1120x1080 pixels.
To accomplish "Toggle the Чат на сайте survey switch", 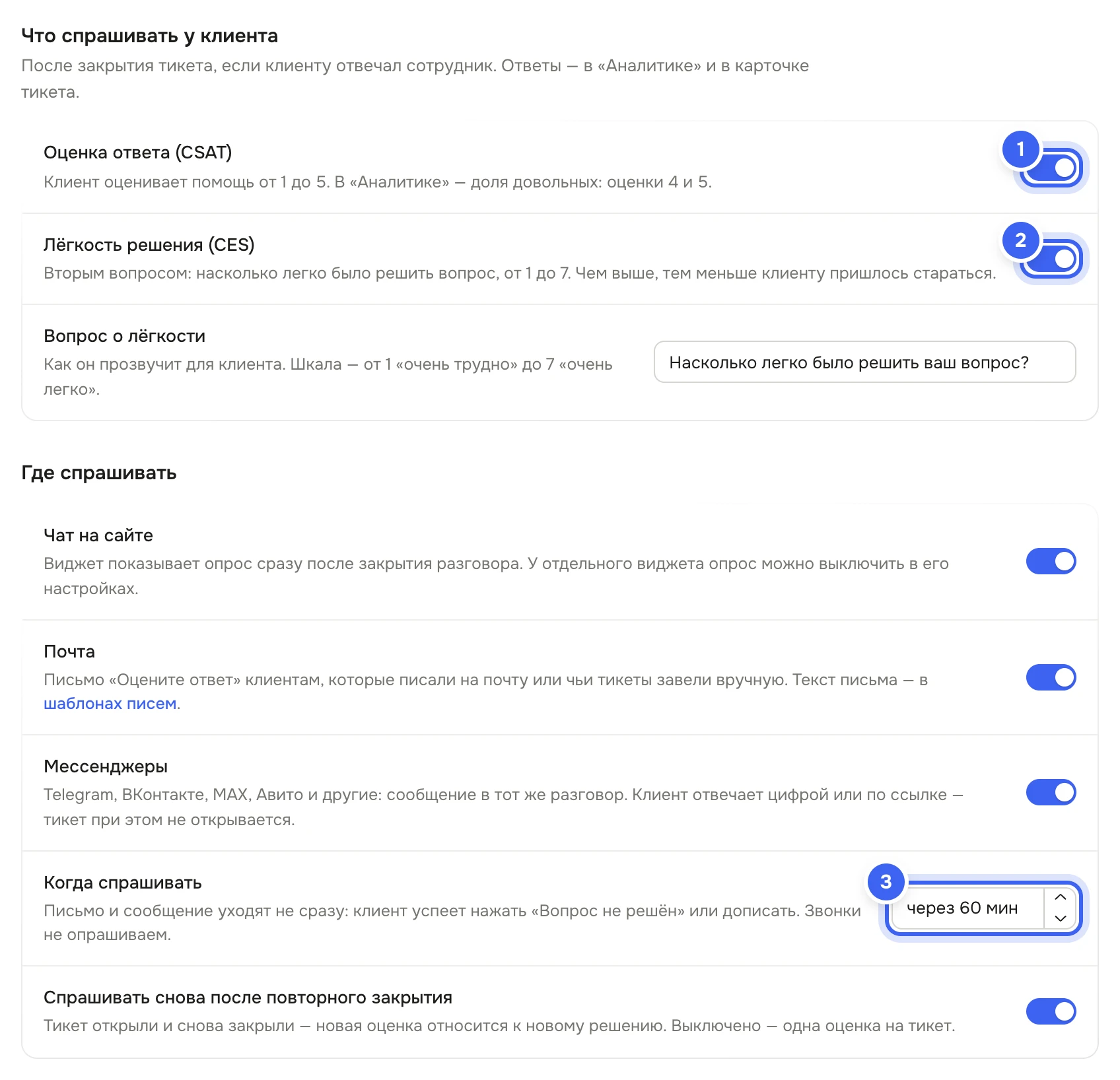I will pyautogui.click(x=1051, y=561).
